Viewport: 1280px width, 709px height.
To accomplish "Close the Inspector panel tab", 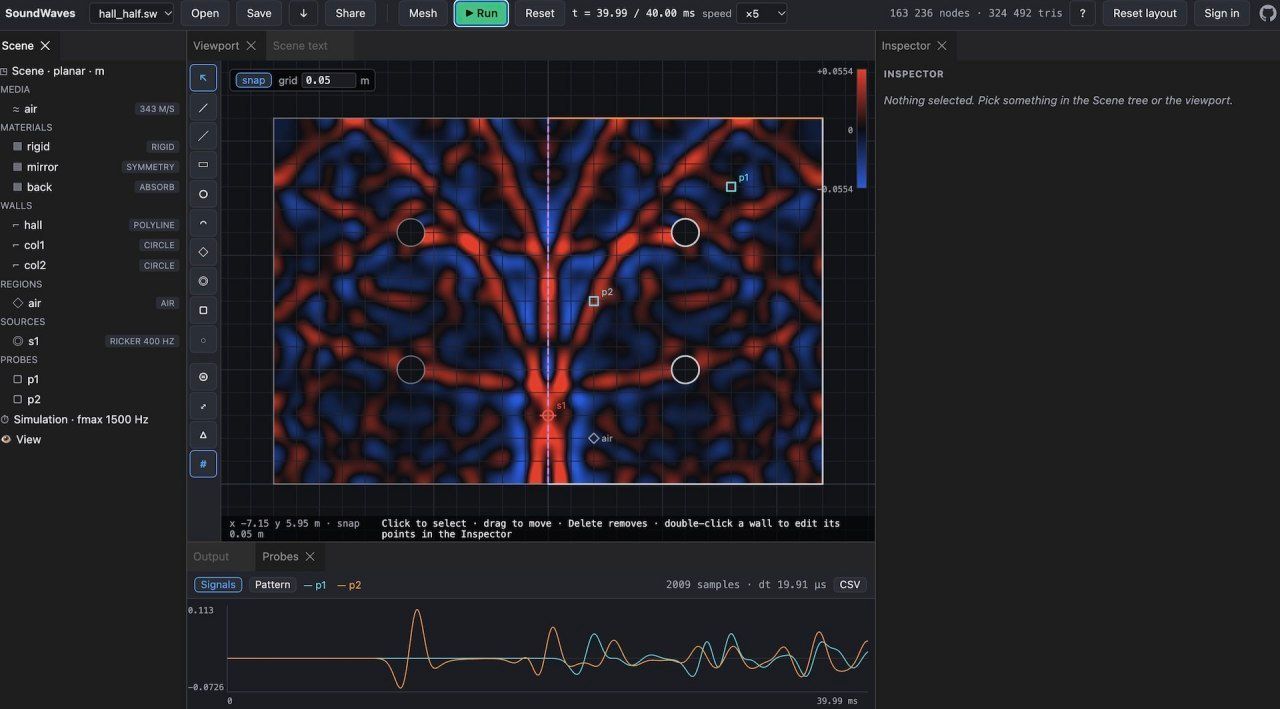I will [942, 46].
